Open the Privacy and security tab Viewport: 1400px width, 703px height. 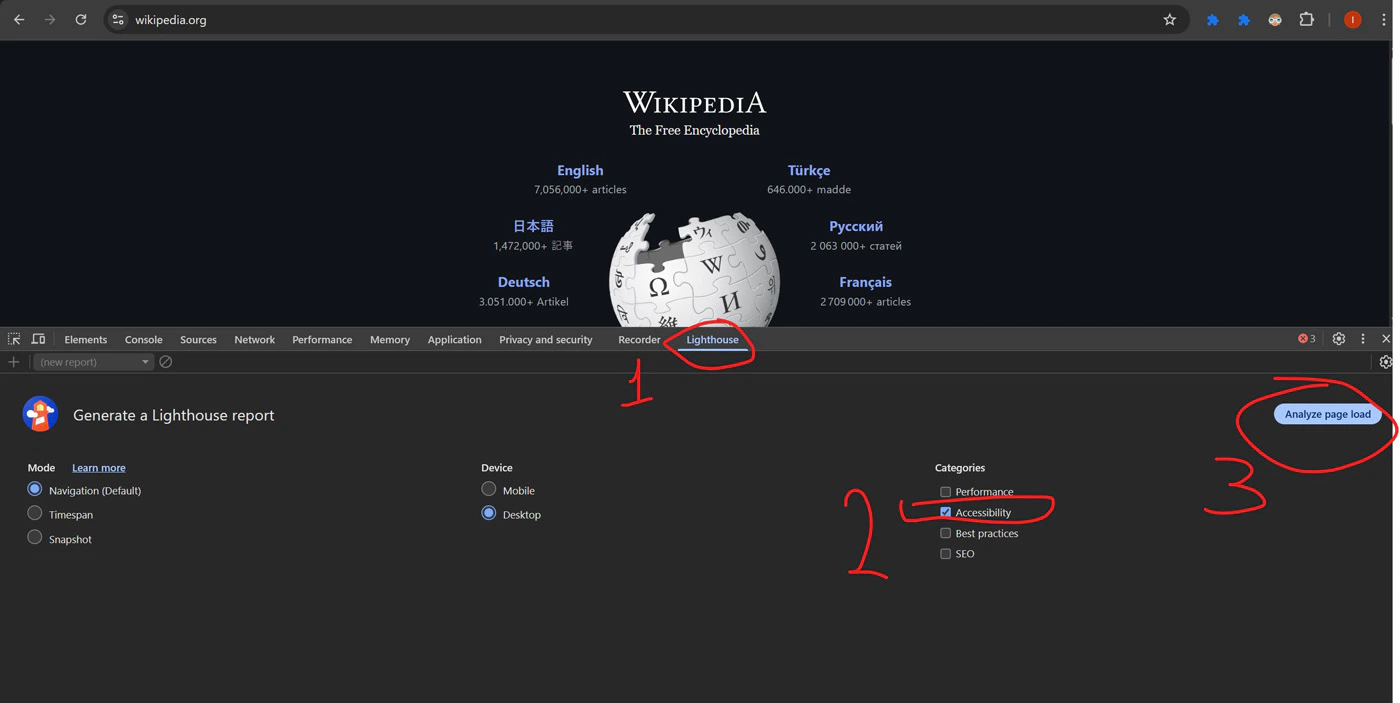click(546, 340)
